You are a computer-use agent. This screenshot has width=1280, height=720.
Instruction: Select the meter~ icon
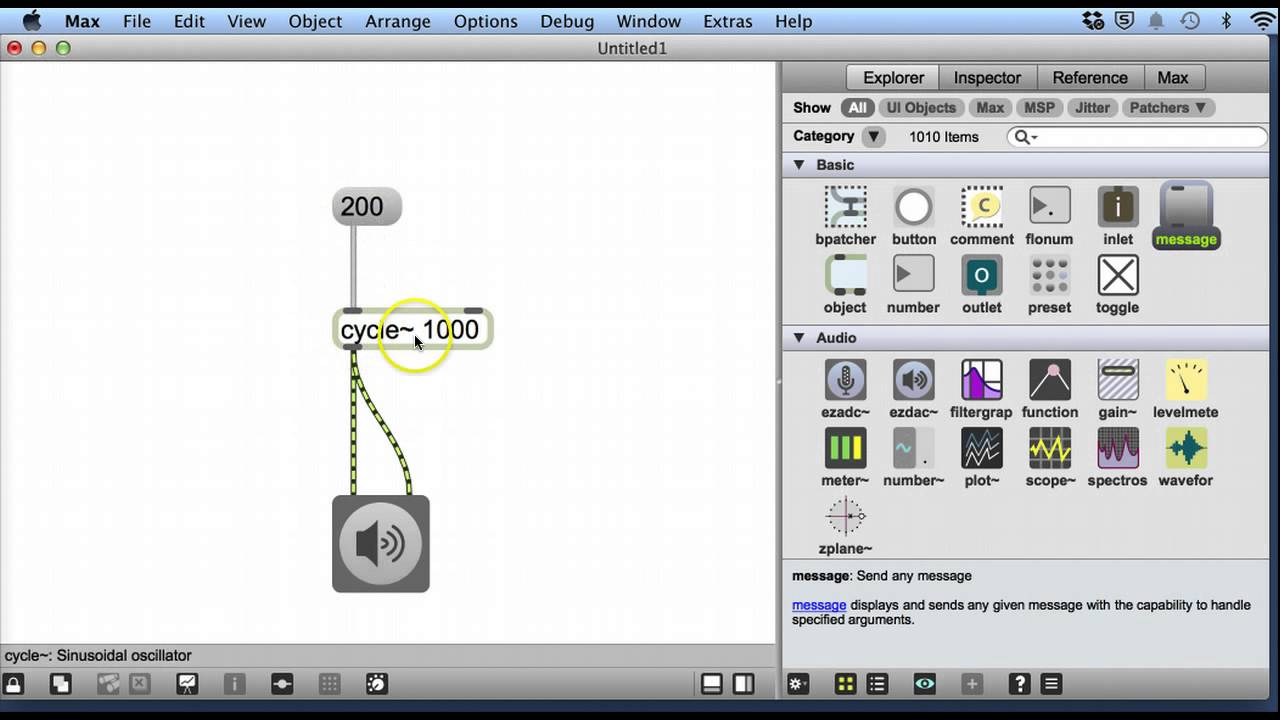pos(846,448)
